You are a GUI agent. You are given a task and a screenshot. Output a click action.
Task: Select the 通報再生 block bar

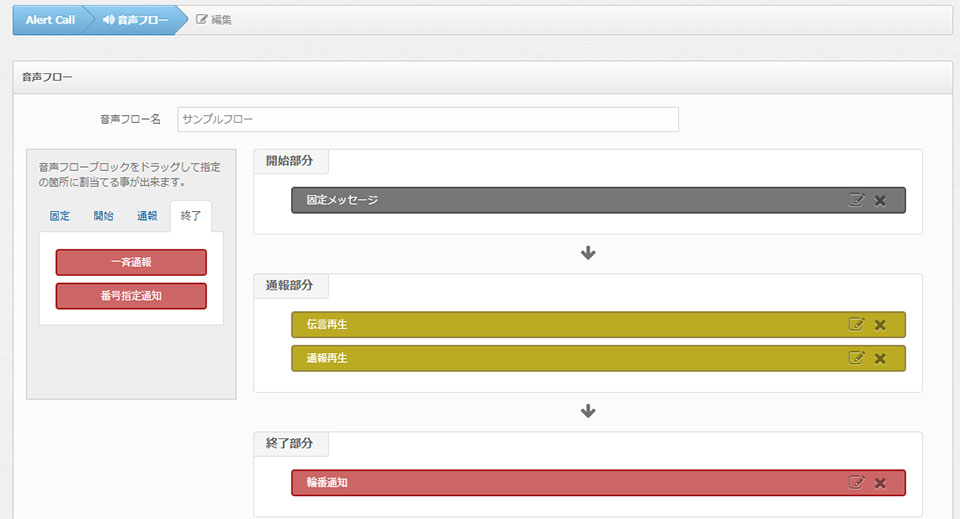pos(598,358)
